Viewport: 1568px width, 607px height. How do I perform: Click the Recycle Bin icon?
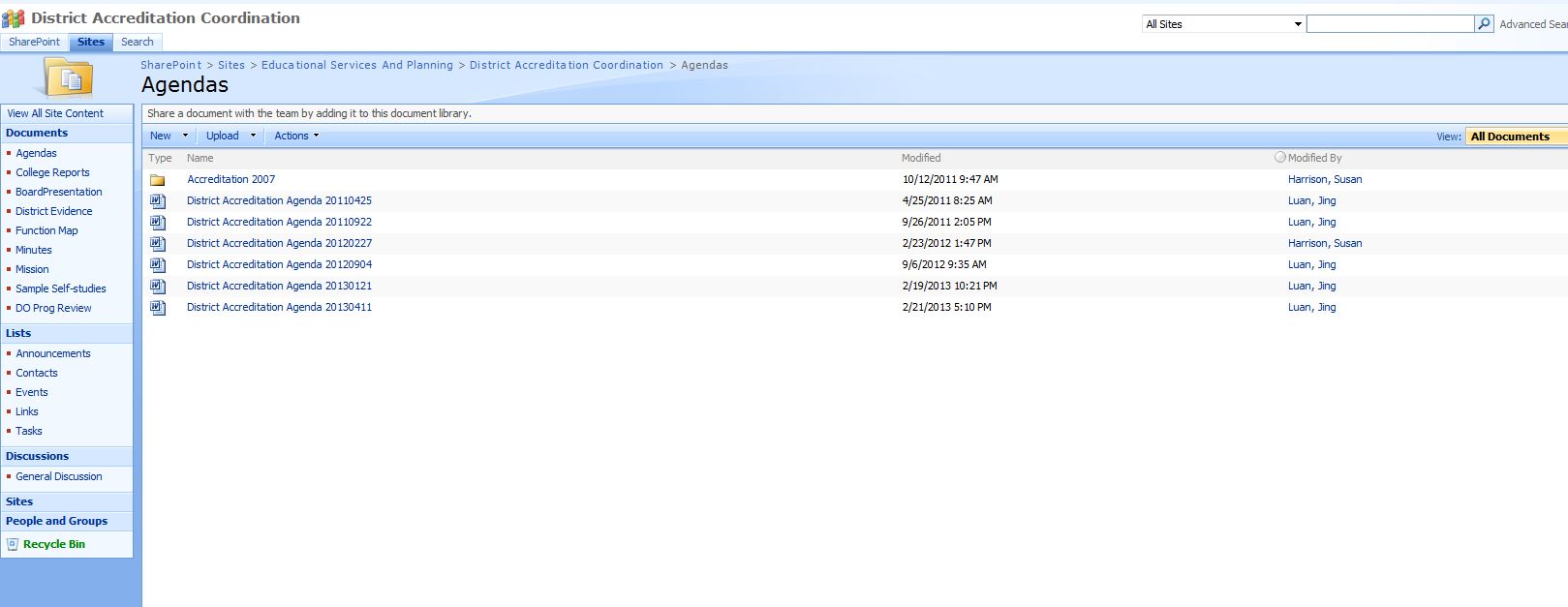pos(13,544)
